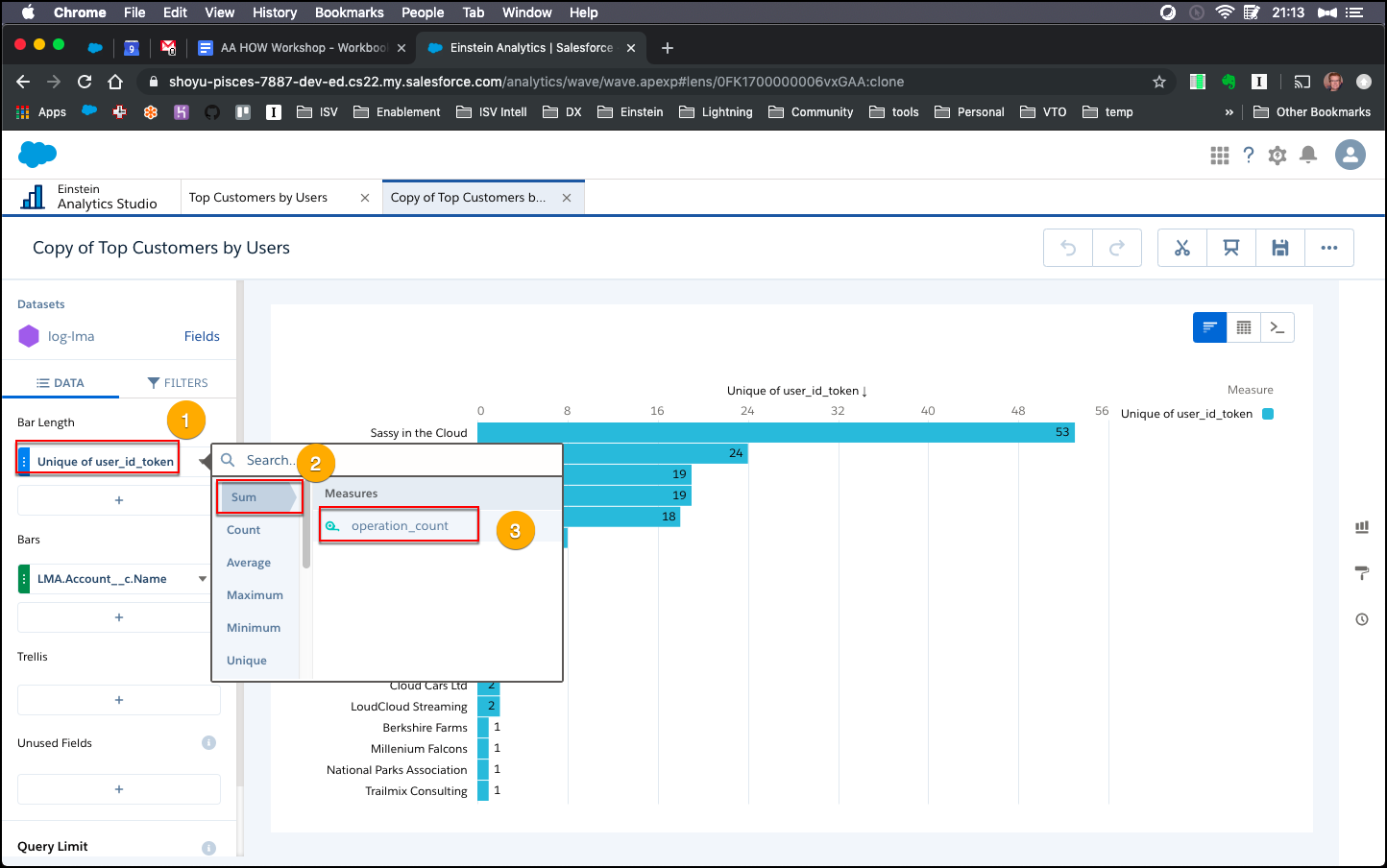Bookmark this page with star icon
Image resolution: width=1387 pixels, height=868 pixels.
point(1159,82)
